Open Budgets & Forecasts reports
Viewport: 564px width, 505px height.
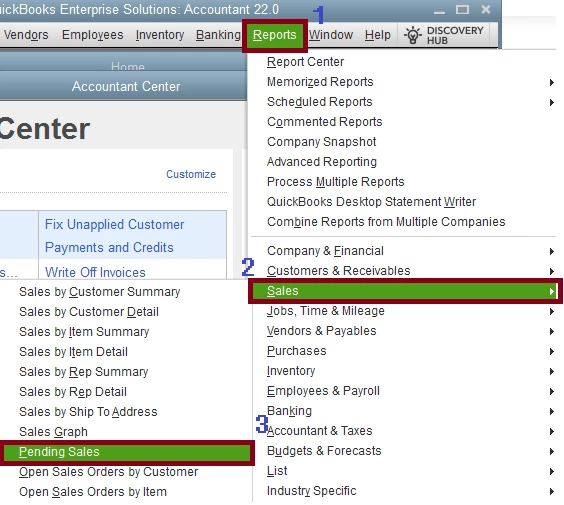tap(324, 451)
